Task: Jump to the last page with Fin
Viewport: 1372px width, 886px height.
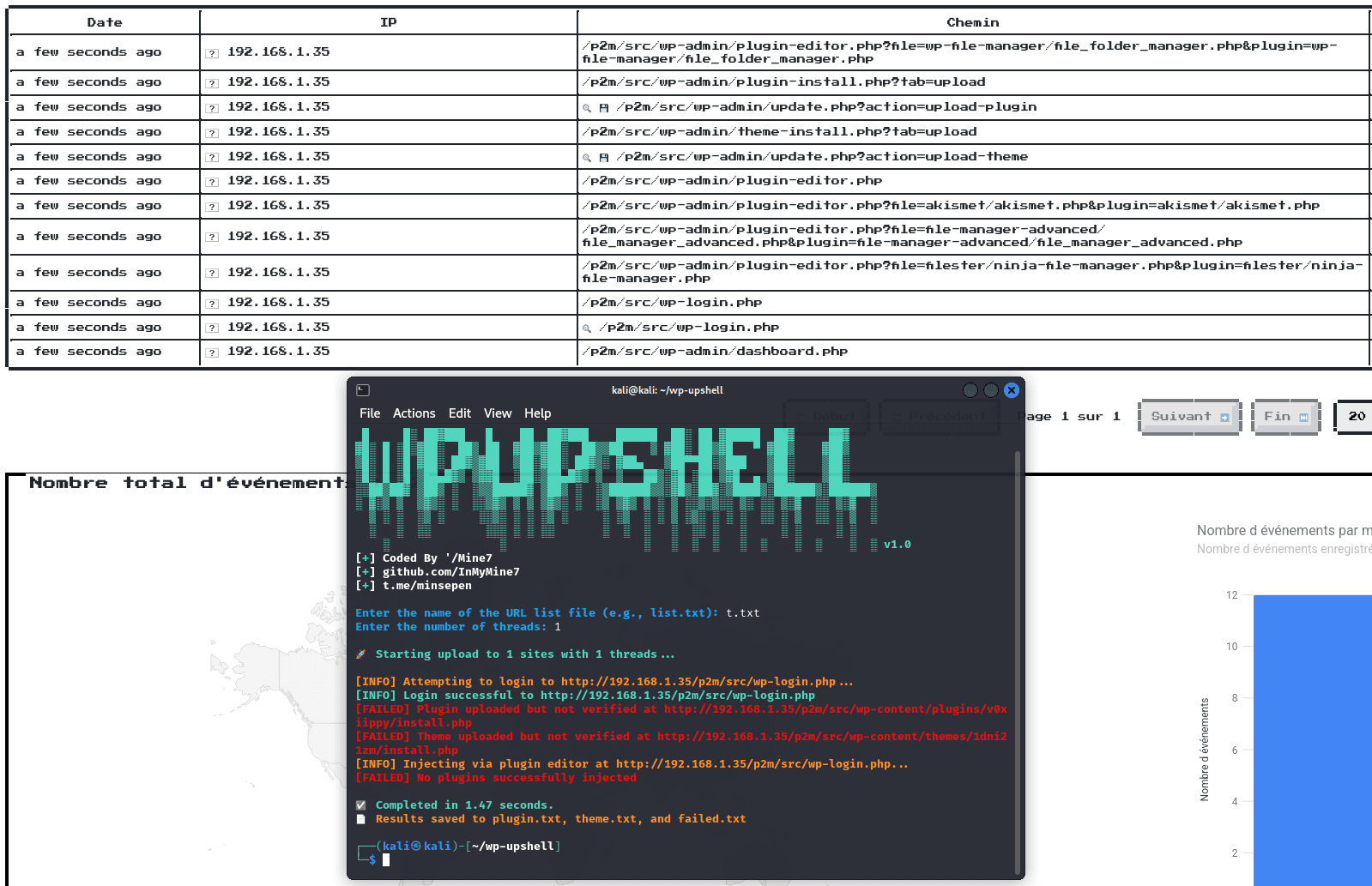Action: pyautogui.click(x=1284, y=417)
